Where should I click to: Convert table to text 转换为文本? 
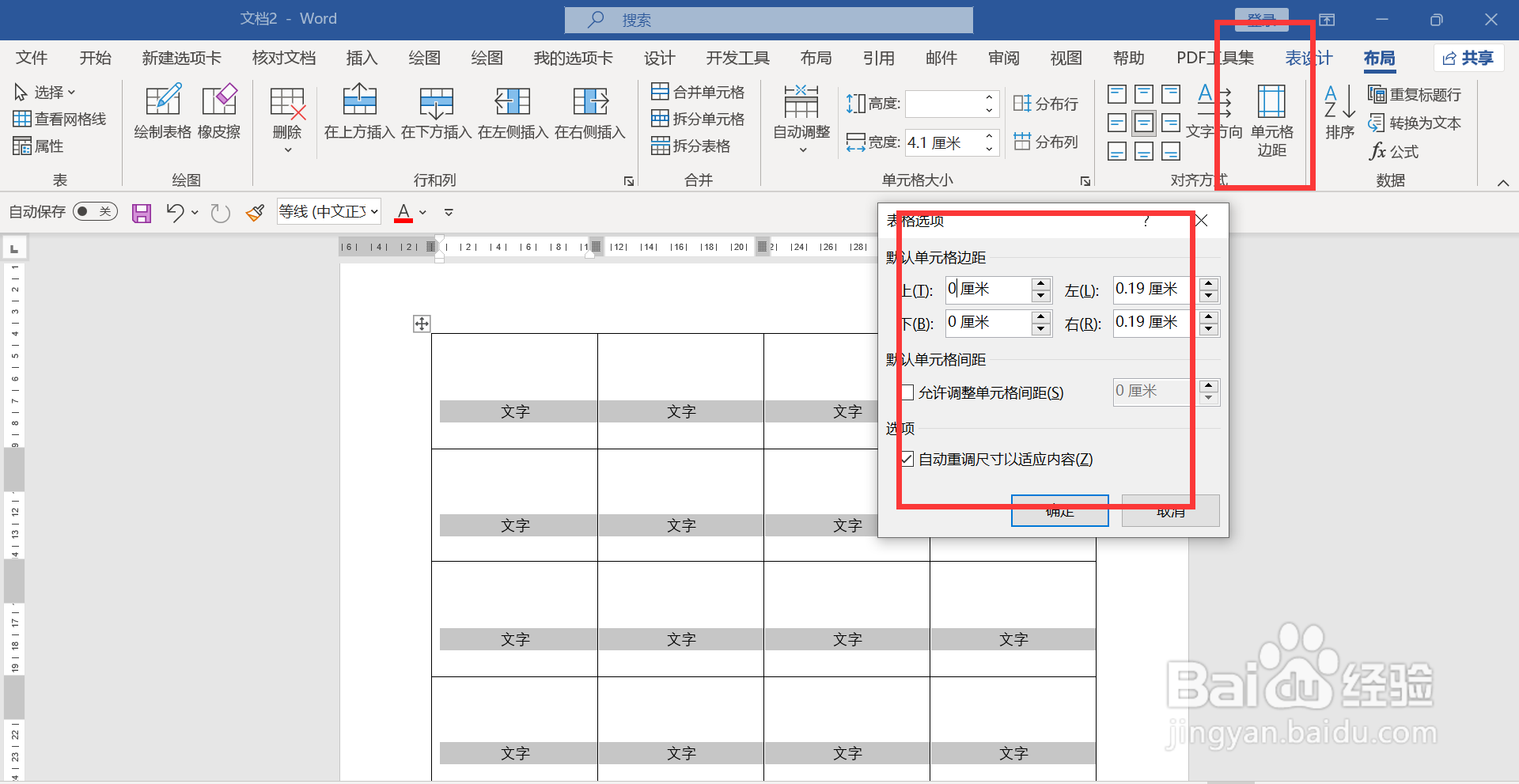pyautogui.click(x=1415, y=123)
